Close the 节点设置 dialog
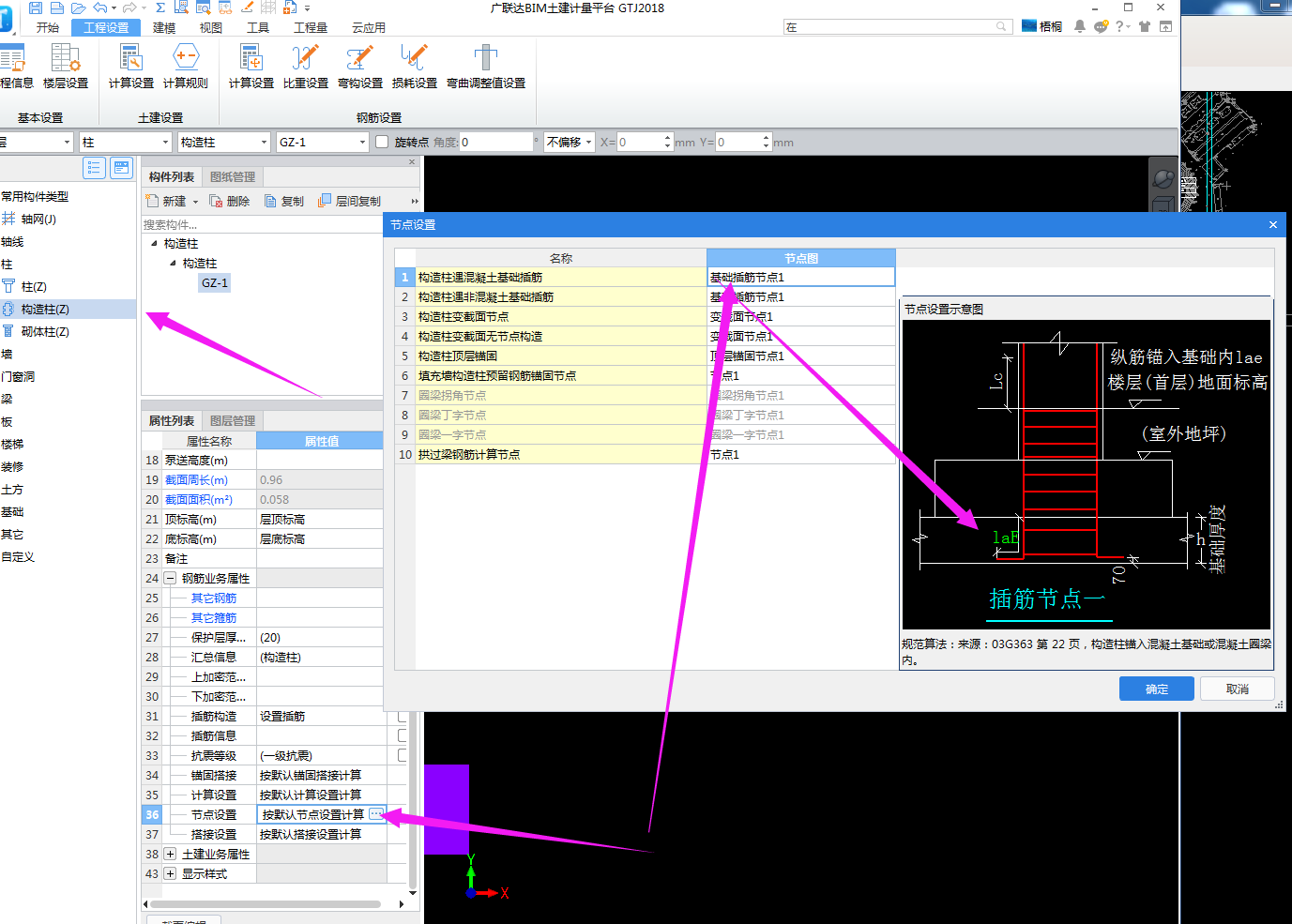 (x=1273, y=224)
